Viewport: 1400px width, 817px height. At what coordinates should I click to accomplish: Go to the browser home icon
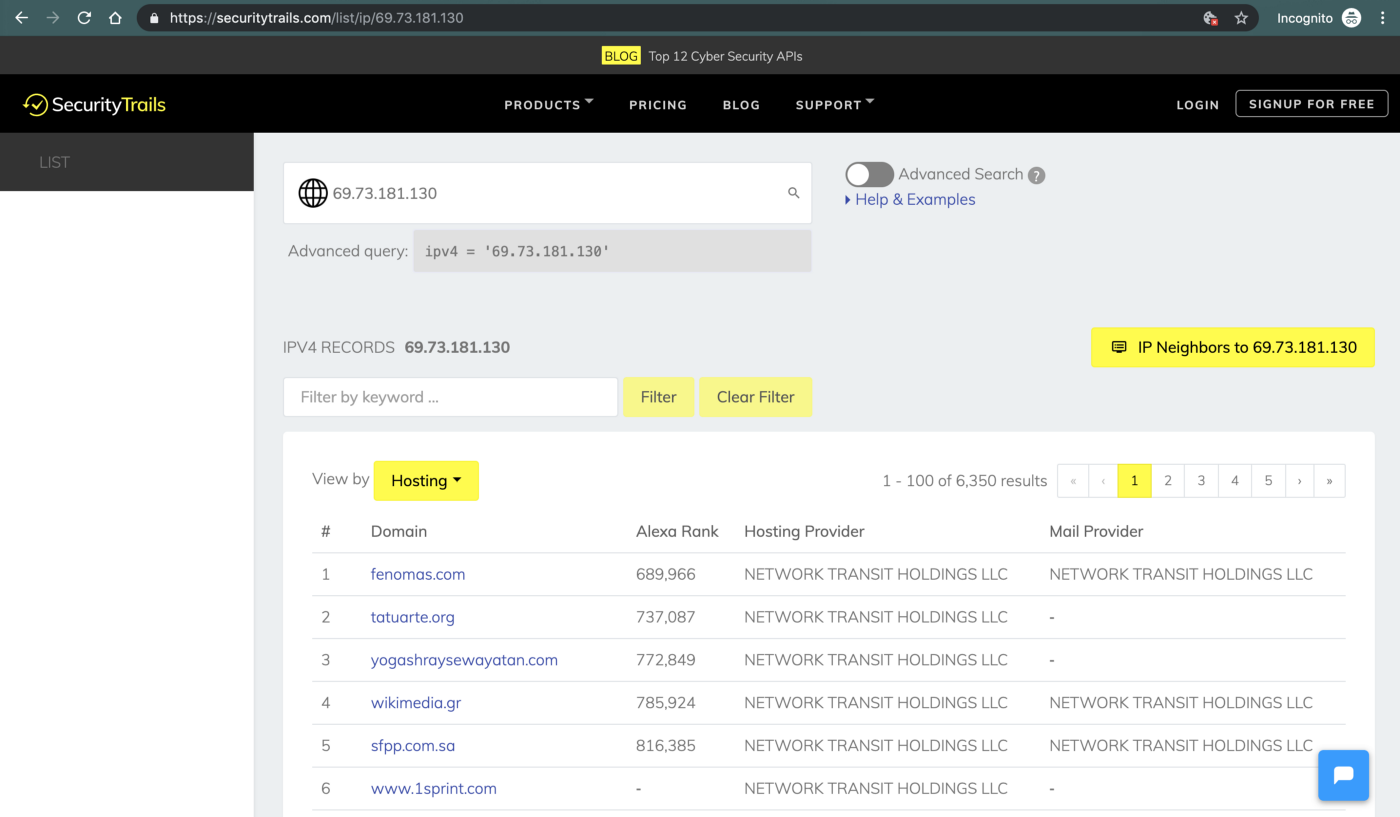coord(115,18)
